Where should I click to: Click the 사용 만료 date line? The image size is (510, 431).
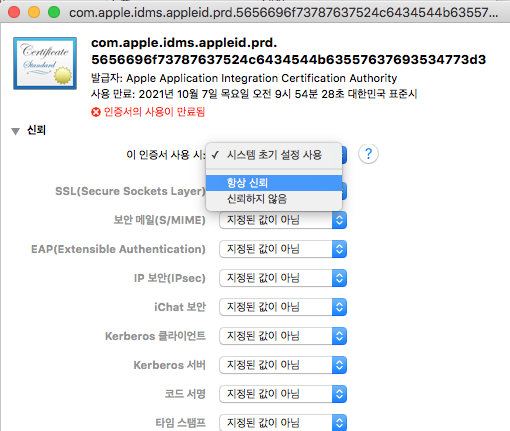254,94
